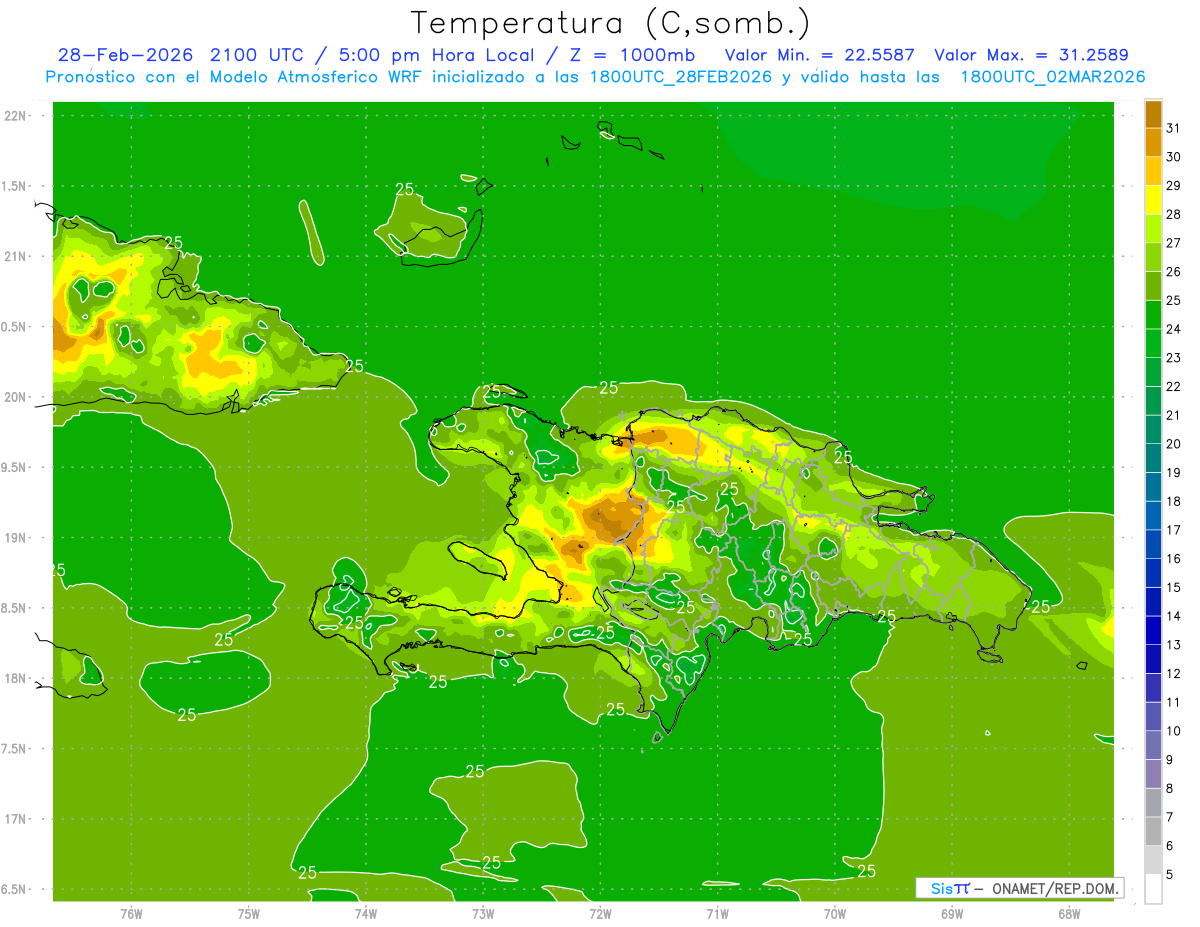Select valid-until time "1800UTC_02MAR2026"
The height and width of the screenshot is (927, 1200).
(1052, 77)
